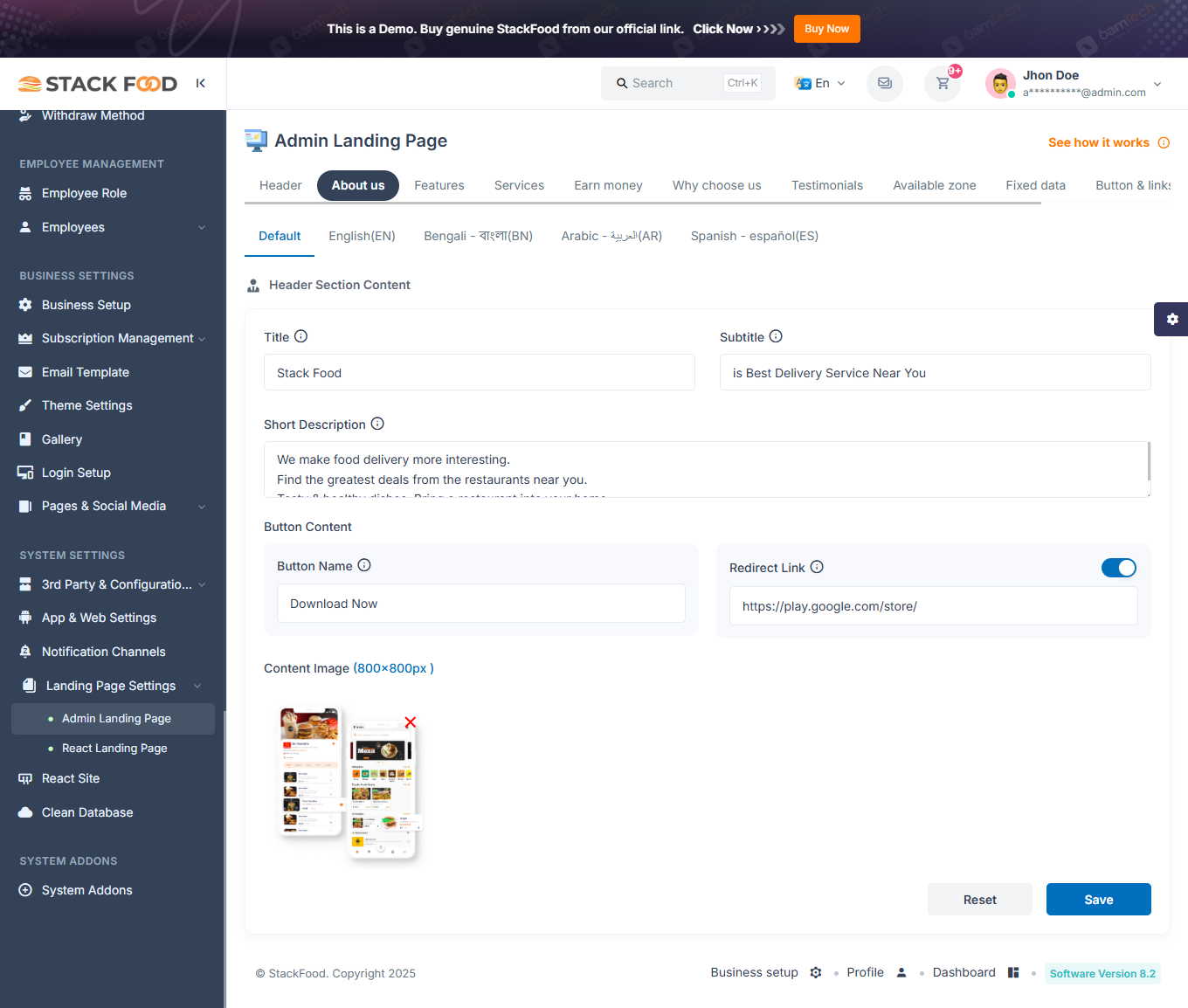Click the System Addons plus icon

[25, 890]
